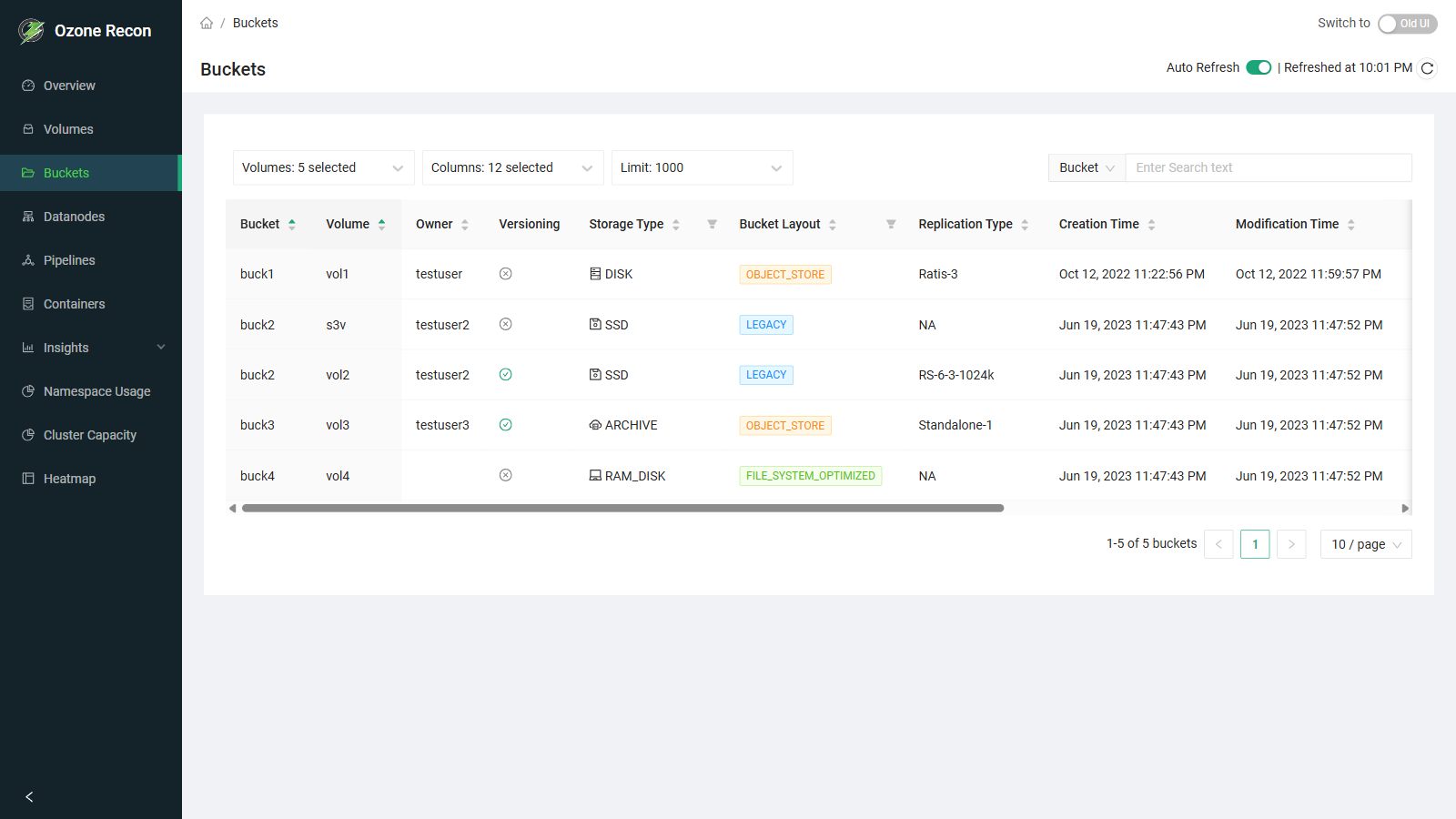This screenshot has height=819, width=1456.
Task: Click the refresh reload icon
Action: (x=1427, y=68)
